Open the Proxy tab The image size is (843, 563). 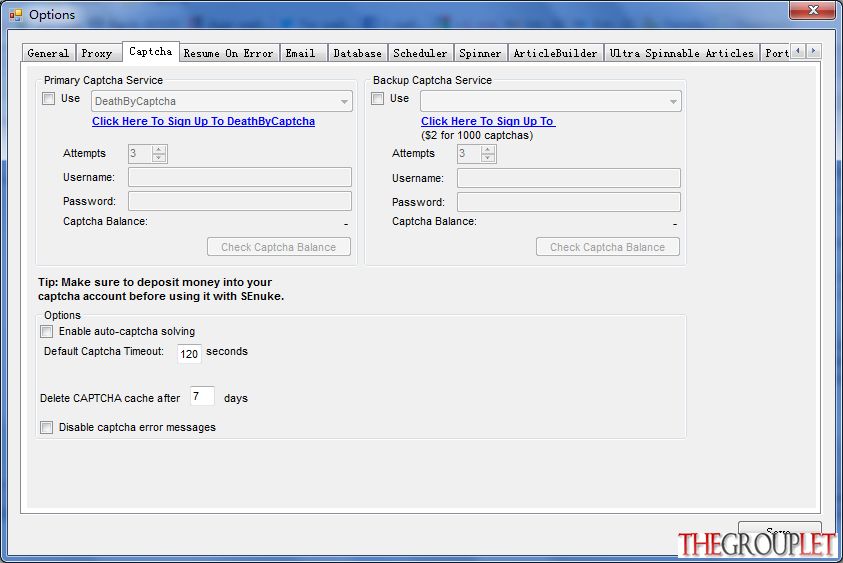(x=97, y=53)
